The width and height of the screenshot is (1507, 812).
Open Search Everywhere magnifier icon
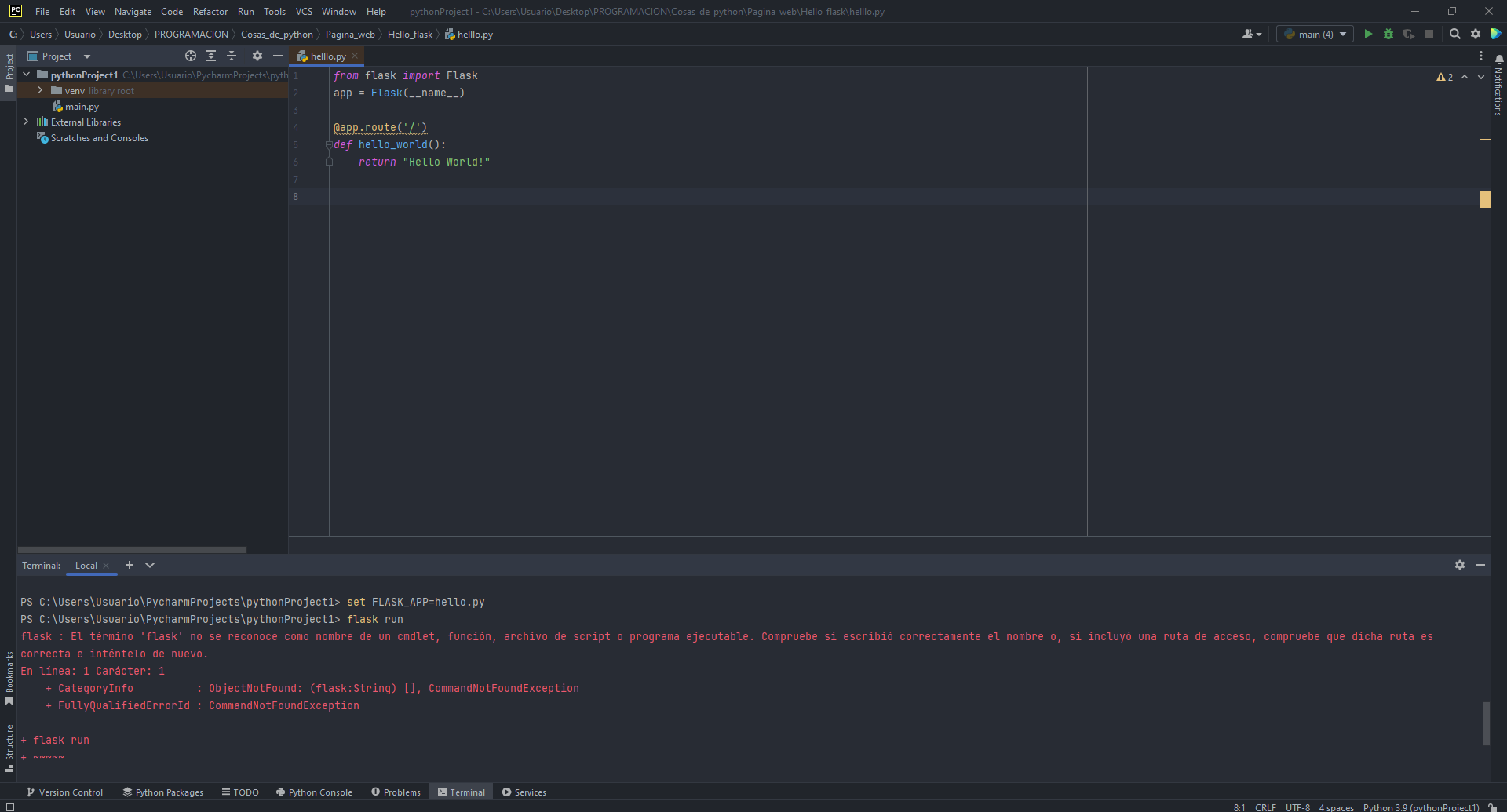coord(1454,34)
